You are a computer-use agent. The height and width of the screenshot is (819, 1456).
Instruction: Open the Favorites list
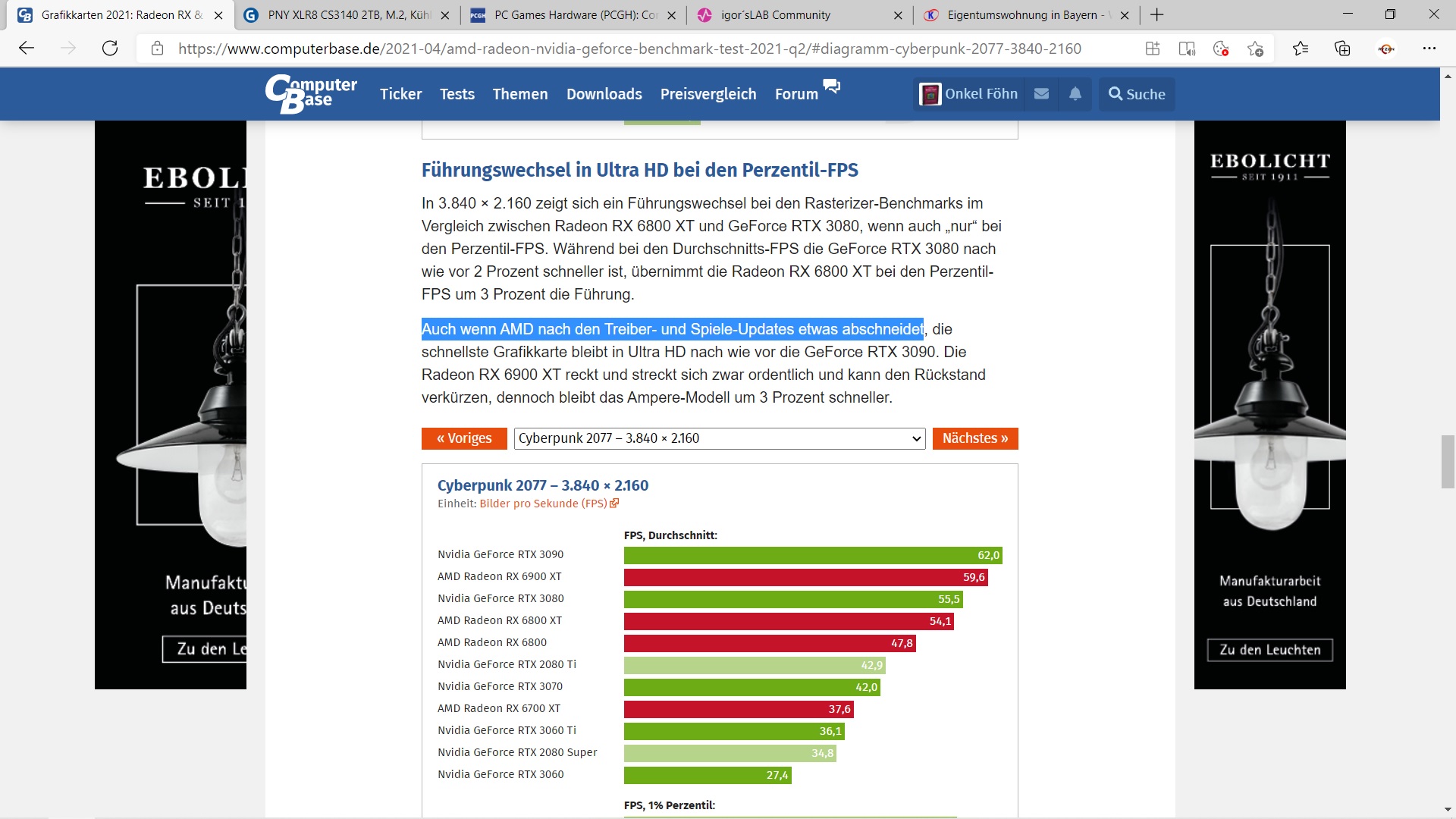click(1301, 49)
